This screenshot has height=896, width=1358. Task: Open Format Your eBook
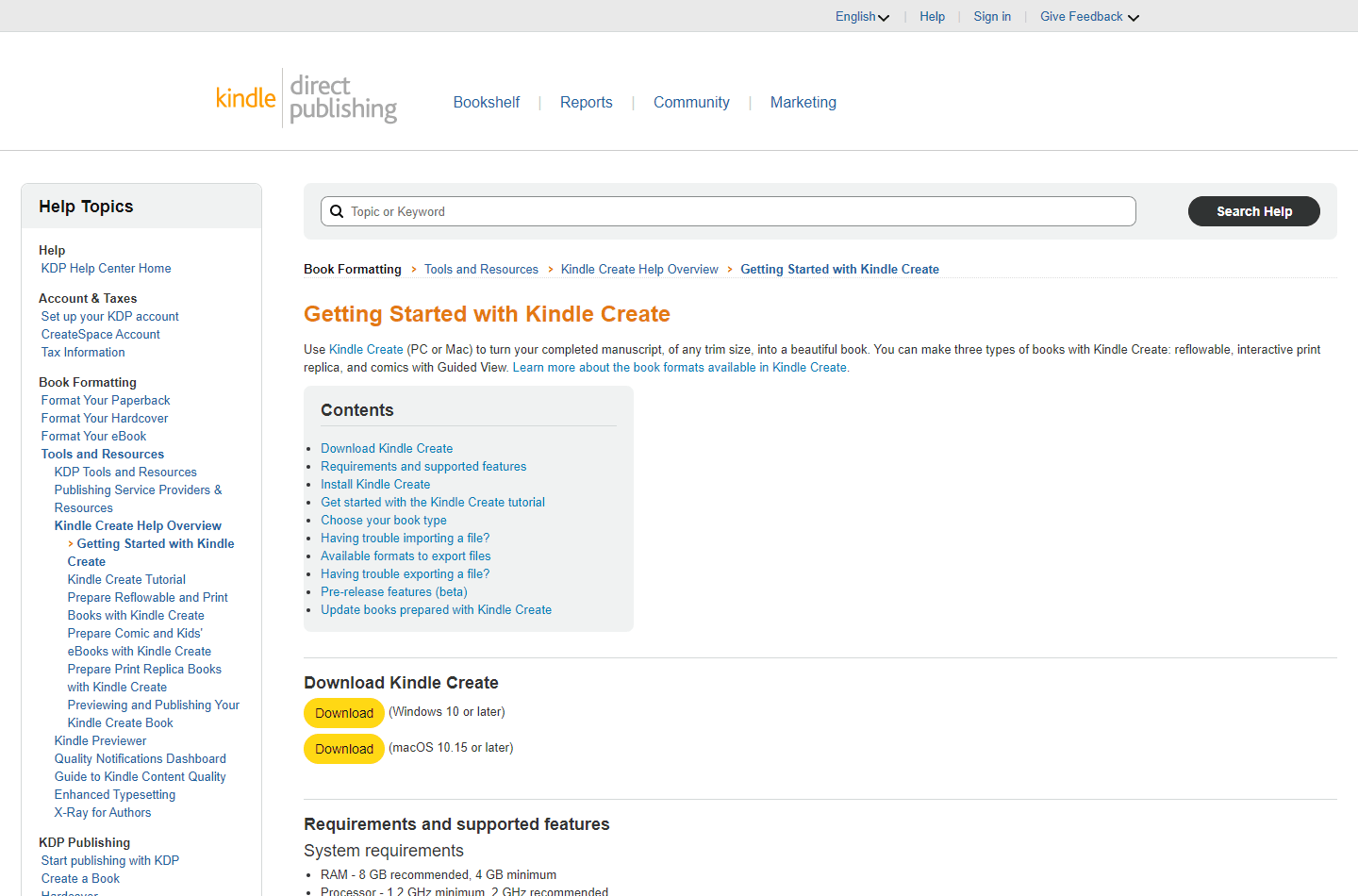coord(93,436)
